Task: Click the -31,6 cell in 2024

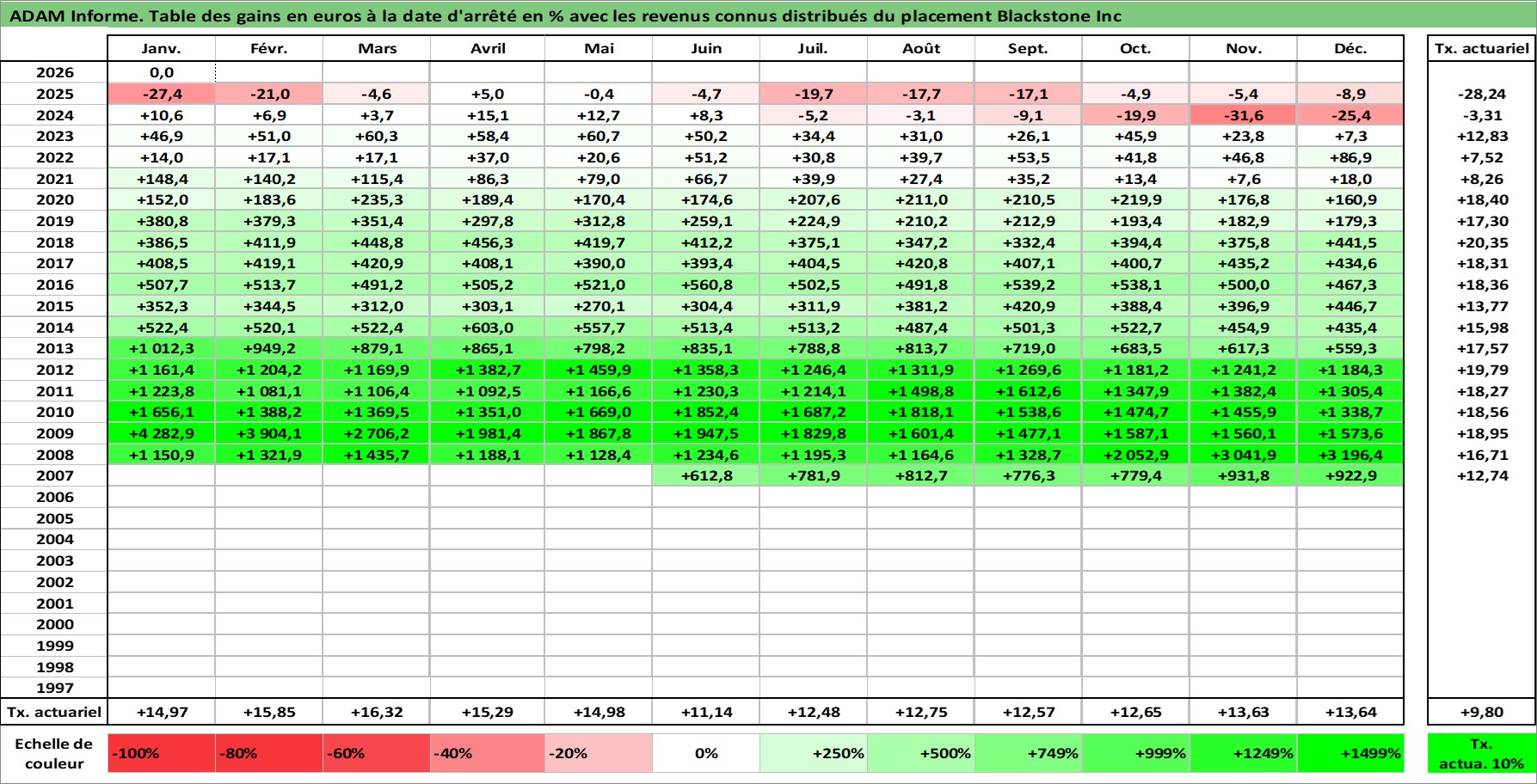Action: pos(1244,115)
